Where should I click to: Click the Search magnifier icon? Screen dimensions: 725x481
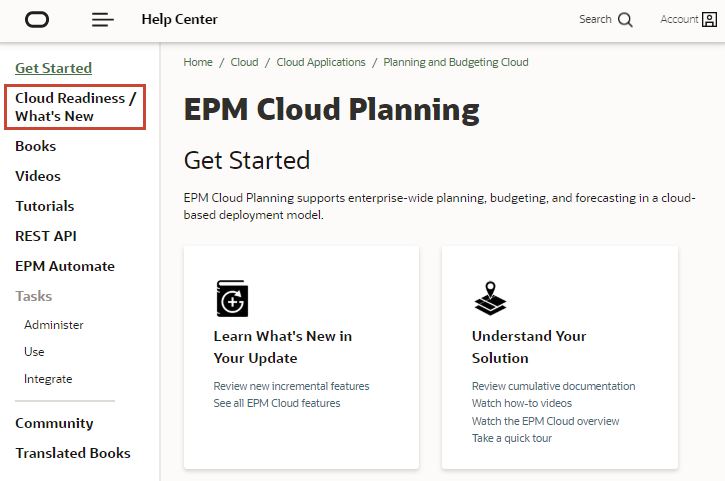click(625, 20)
